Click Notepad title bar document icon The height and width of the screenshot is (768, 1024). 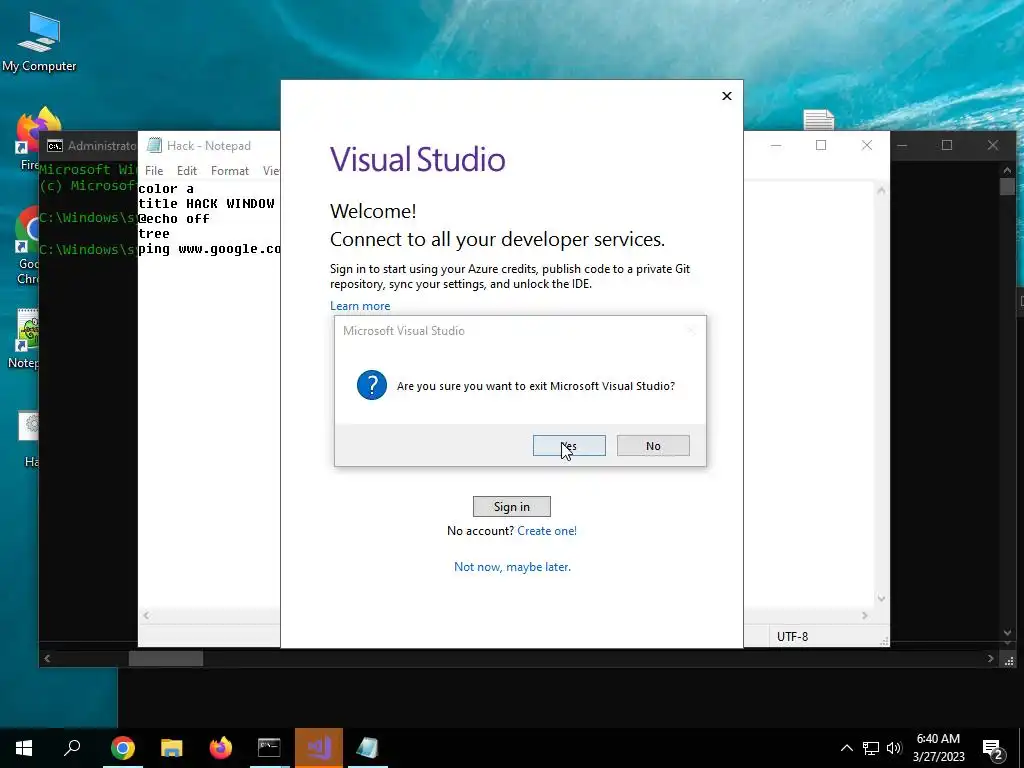(x=154, y=145)
